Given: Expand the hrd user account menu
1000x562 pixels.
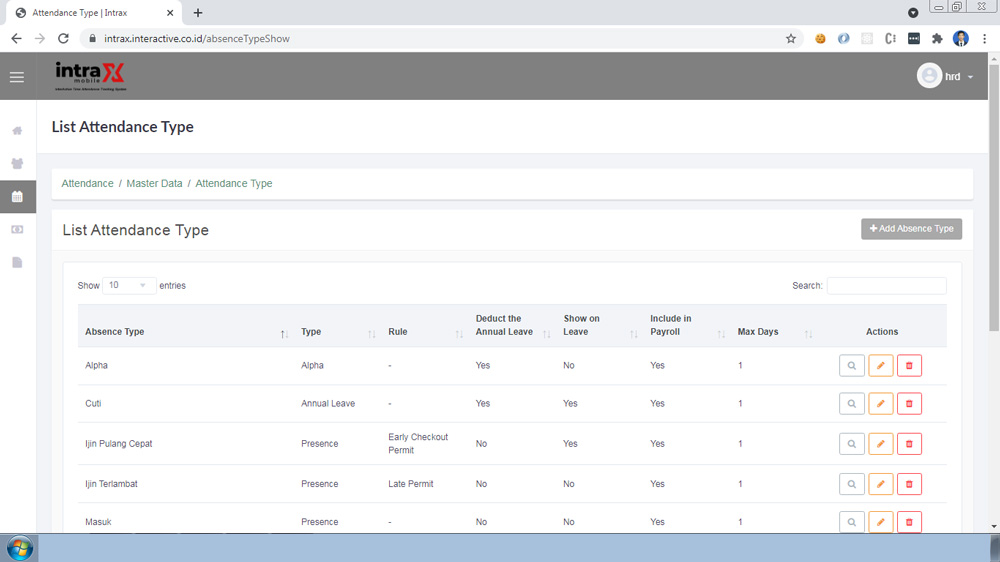Looking at the screenshot, I should 945,77.
